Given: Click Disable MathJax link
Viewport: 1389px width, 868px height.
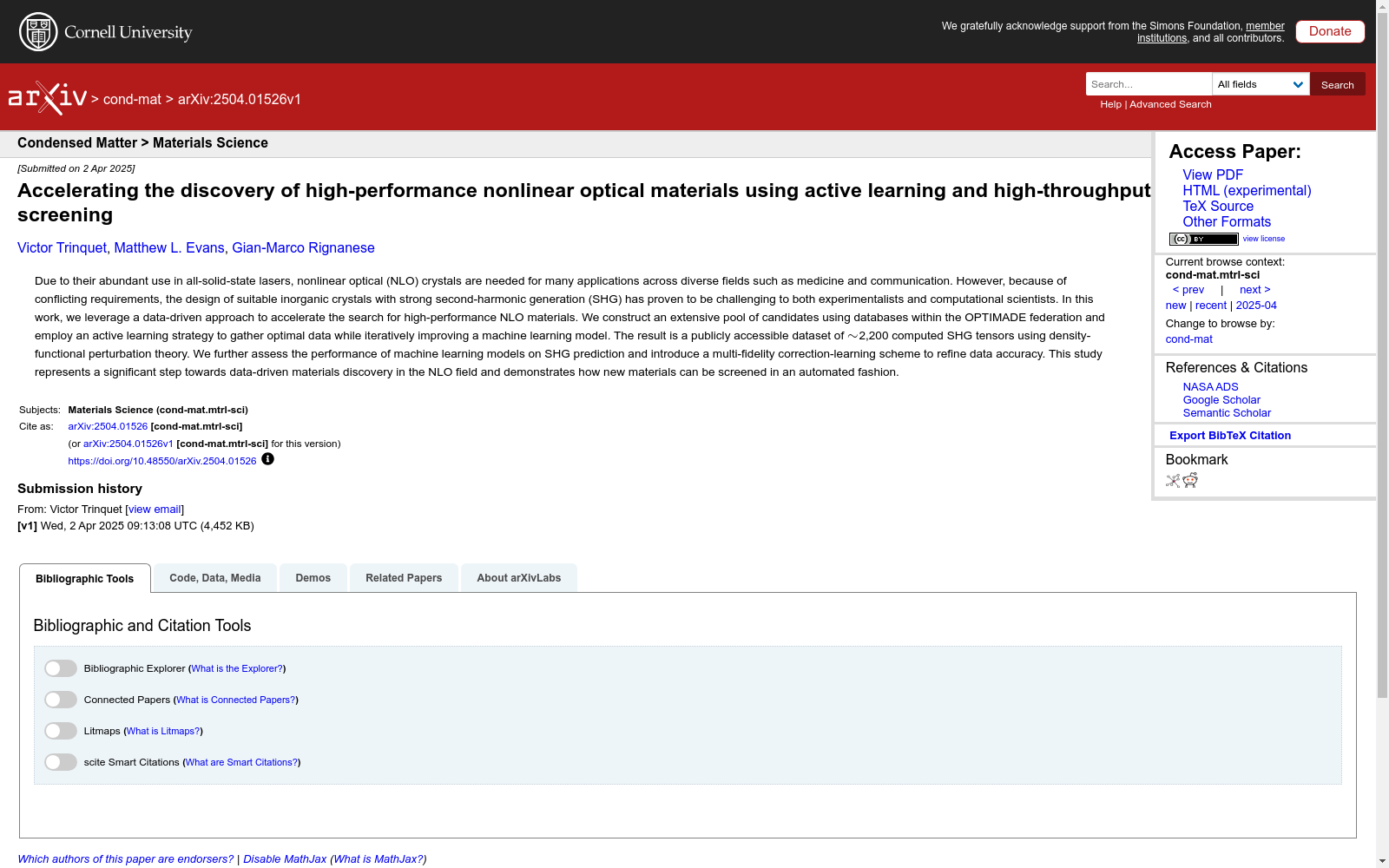Looking at the screenshot, I should click(285, 859).
